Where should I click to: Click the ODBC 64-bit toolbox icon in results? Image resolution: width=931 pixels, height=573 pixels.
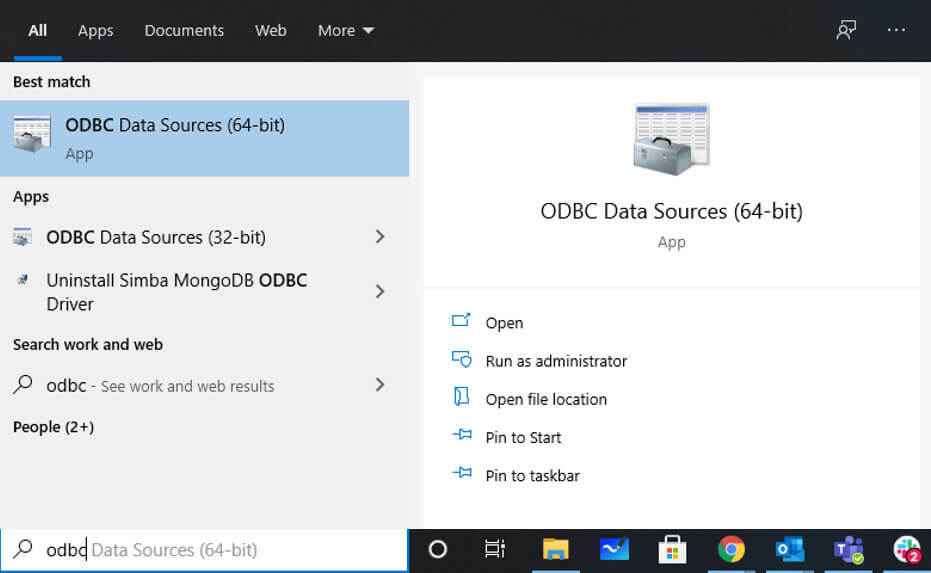coord(32,134)
